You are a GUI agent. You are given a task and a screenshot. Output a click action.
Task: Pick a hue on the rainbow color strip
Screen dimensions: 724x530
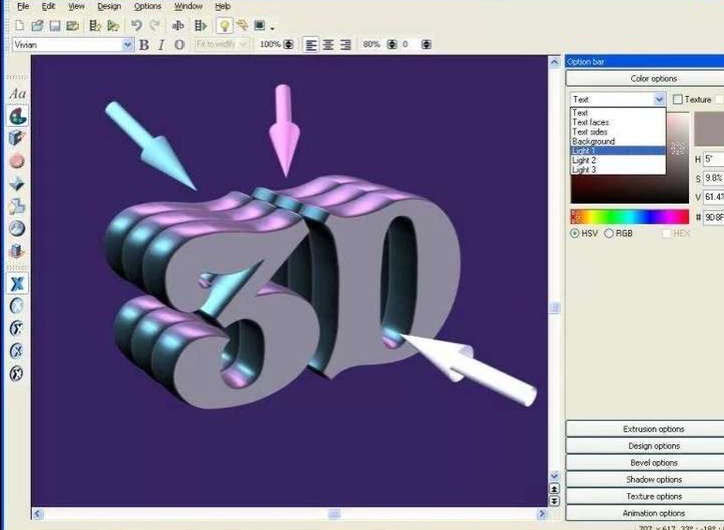tap(630, 217)
